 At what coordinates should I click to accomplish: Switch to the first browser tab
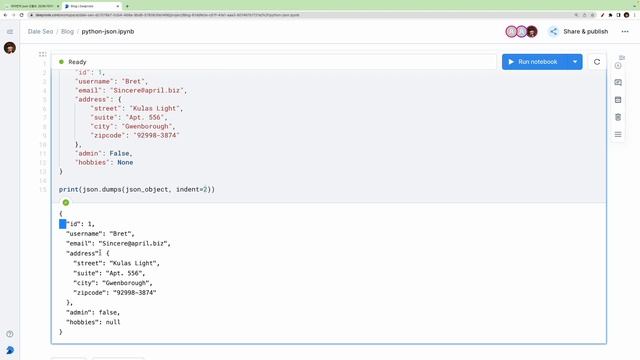click(x=31, y=6)
